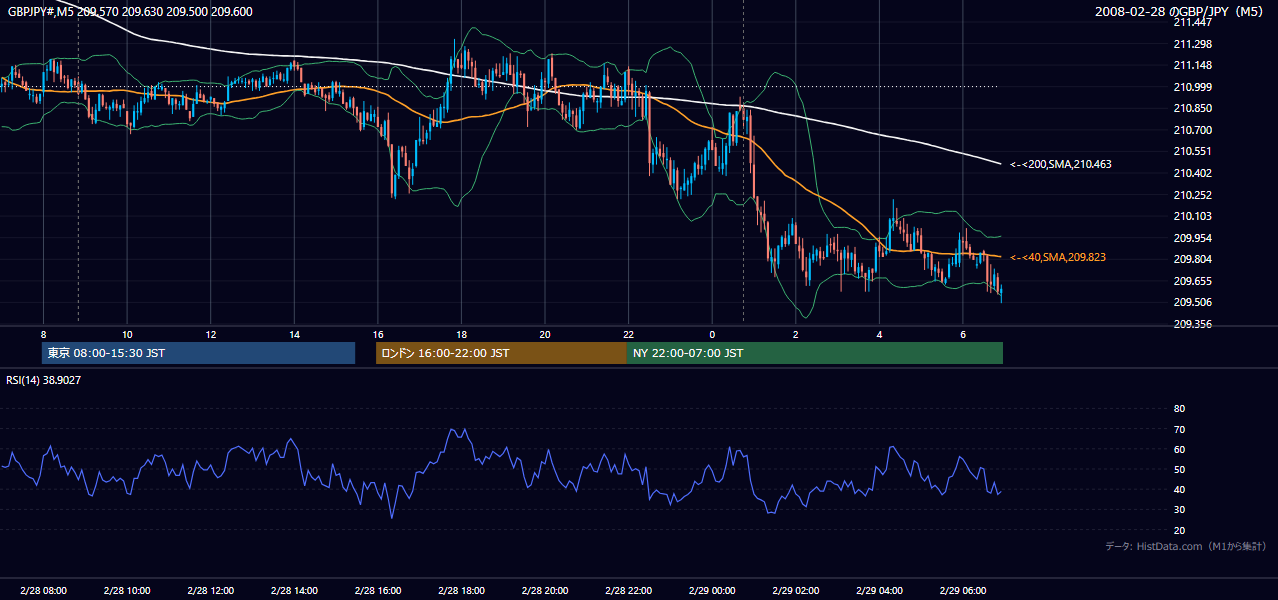The height and width of the screenshot is (600, 1278).
Task: Click price level 209.506 on the axis
Action: coord(1193,302)
